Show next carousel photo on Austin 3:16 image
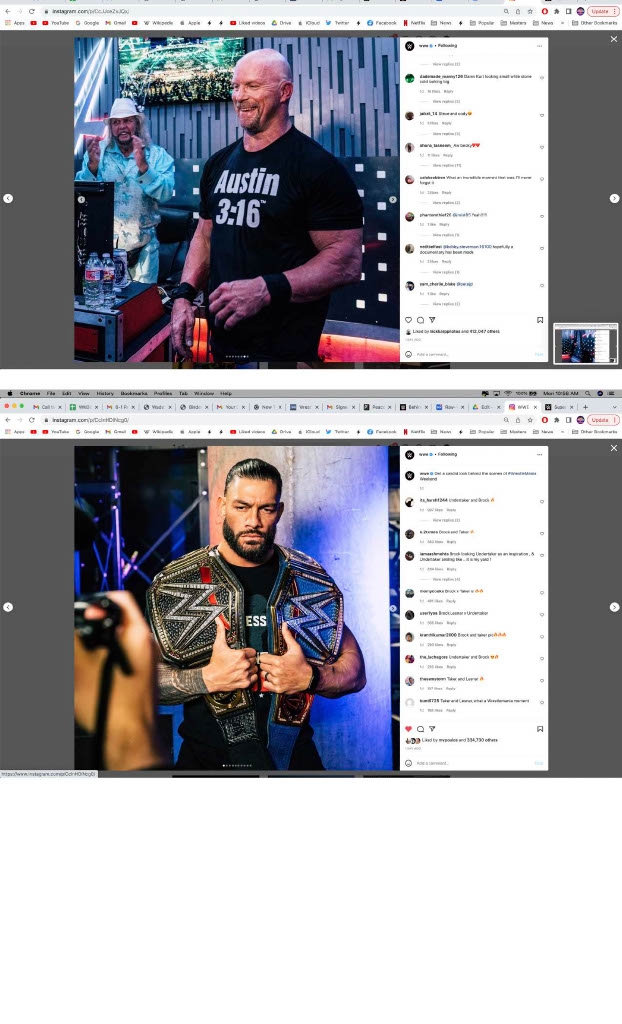Viewport: 622px width, 1024px height. click(x=393, y=200)
